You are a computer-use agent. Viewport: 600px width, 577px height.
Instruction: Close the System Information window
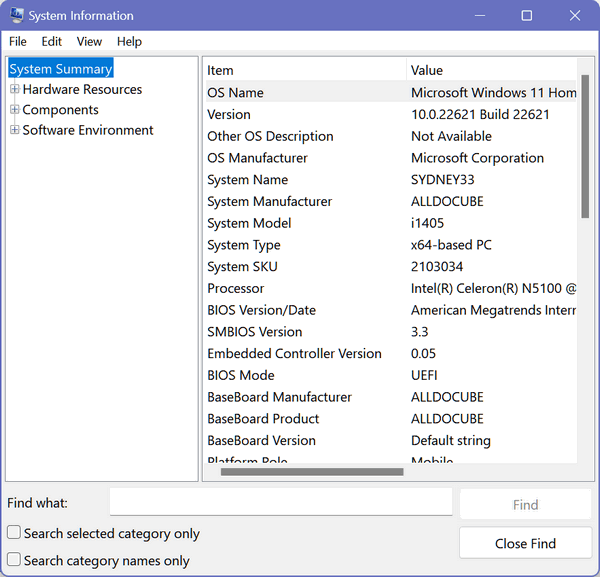[575, 16]
